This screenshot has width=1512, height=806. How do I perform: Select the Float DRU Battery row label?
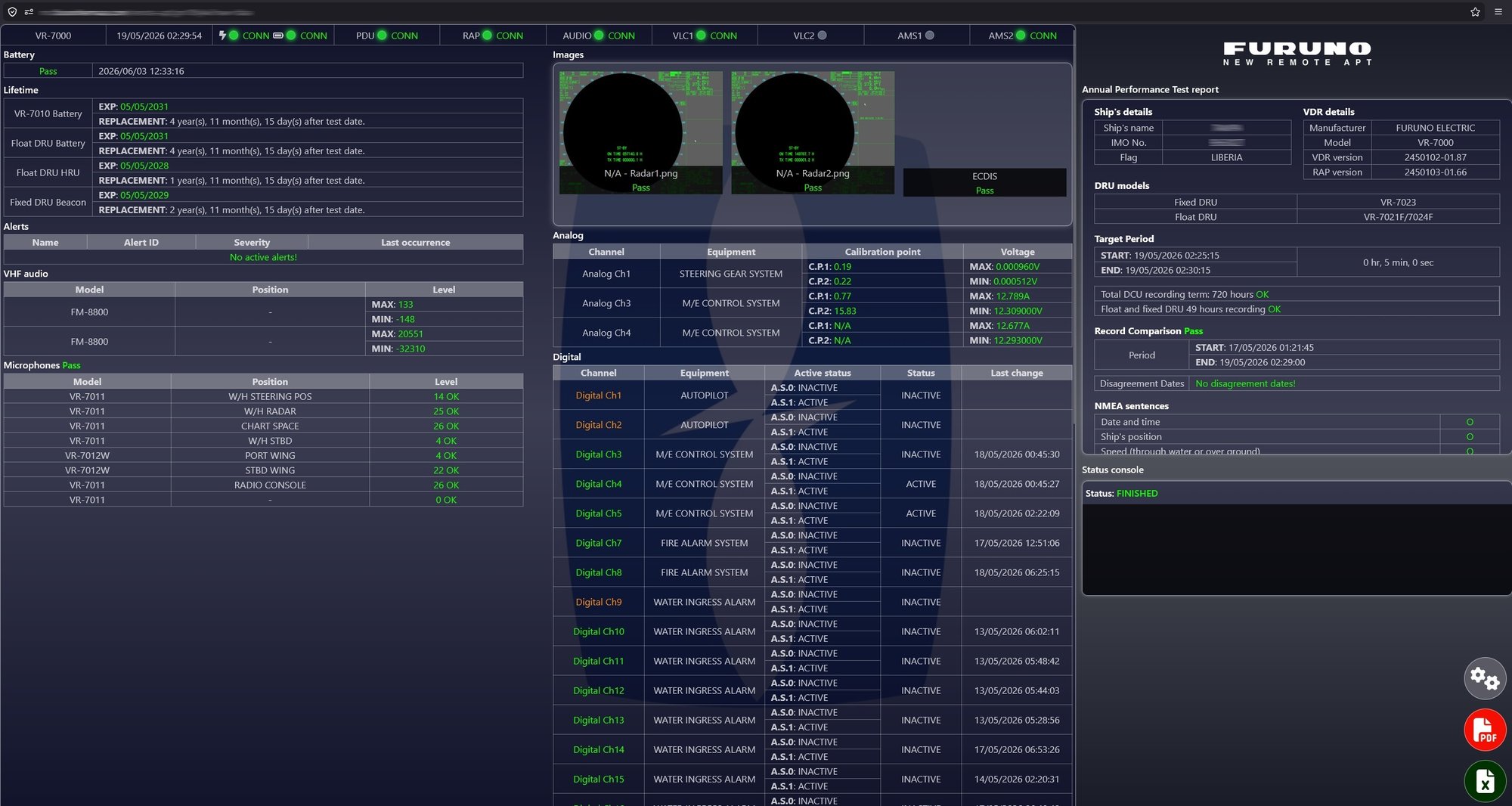click(48, 144)
